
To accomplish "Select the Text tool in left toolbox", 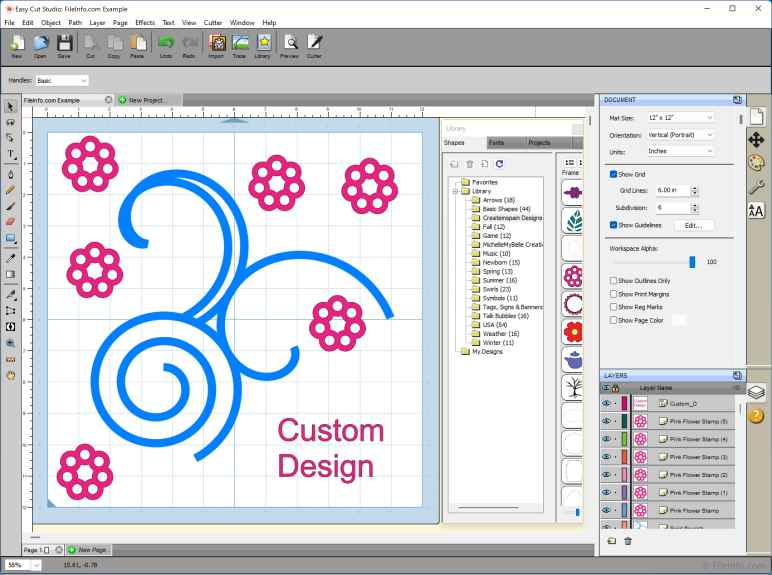I will pos(11,155).
